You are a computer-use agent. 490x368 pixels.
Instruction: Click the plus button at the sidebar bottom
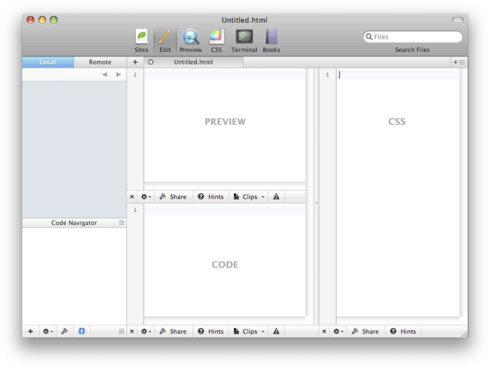tap(30, 331)
